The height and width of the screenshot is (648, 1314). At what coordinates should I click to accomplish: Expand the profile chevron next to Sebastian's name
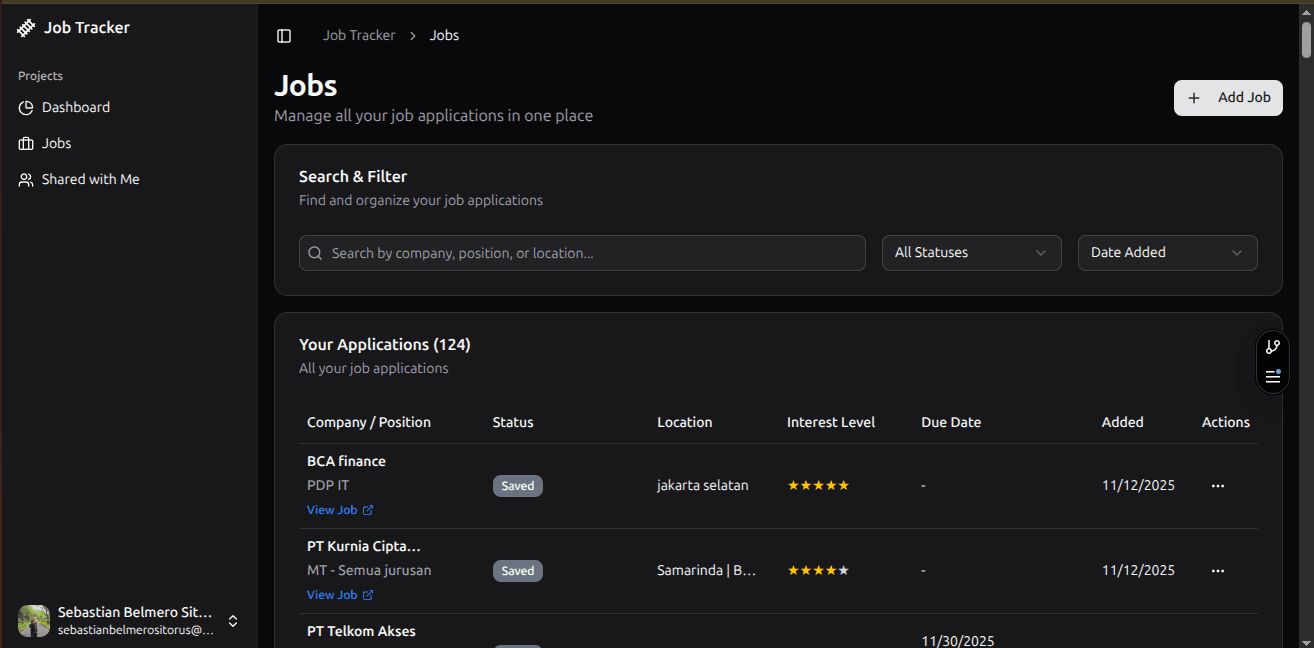click(x=232, y=621)
